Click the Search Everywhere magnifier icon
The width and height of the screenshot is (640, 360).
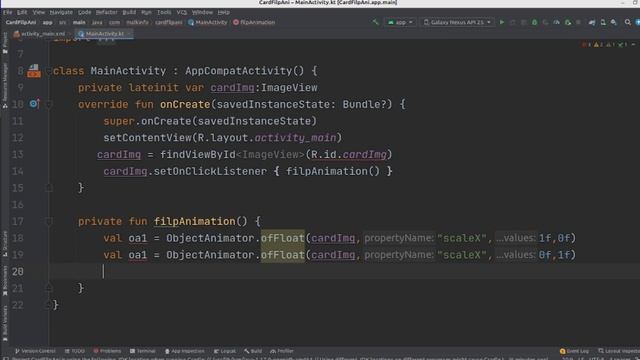[628, 22]
